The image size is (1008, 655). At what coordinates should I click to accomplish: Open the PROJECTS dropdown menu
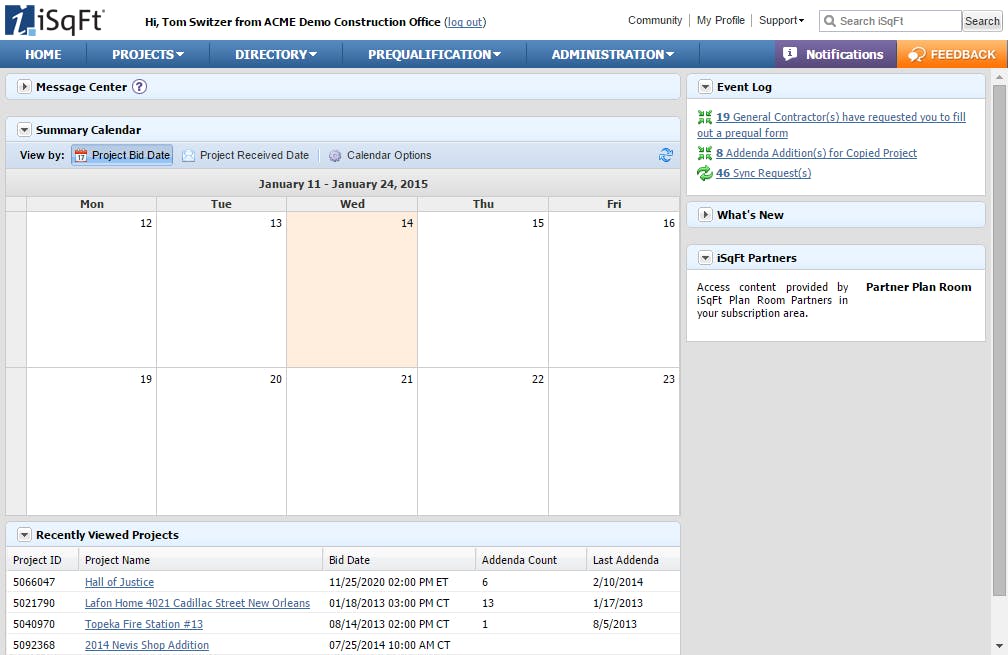[x=146, y=54]
